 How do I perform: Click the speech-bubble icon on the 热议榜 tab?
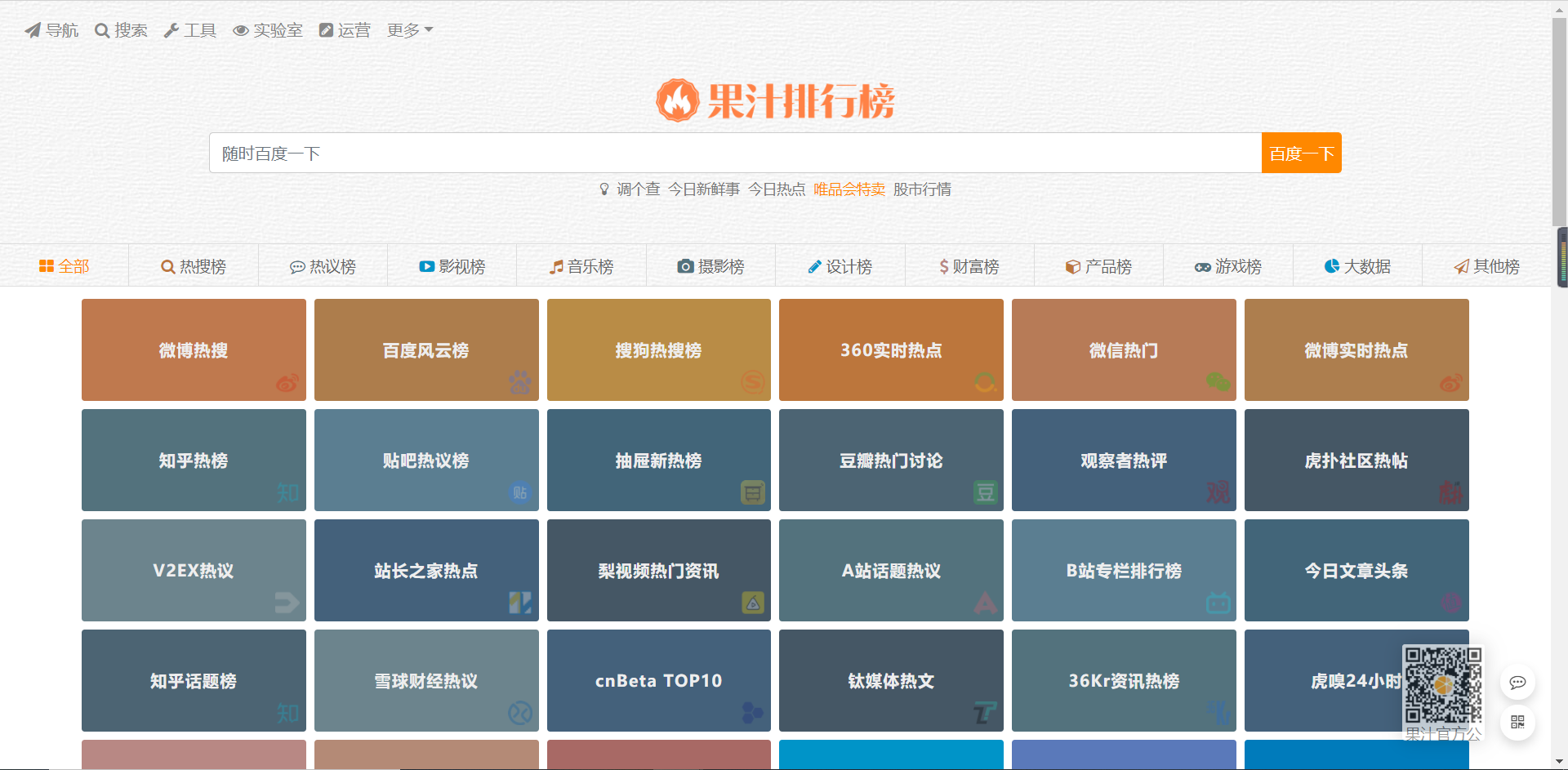[x=297, y=267]
